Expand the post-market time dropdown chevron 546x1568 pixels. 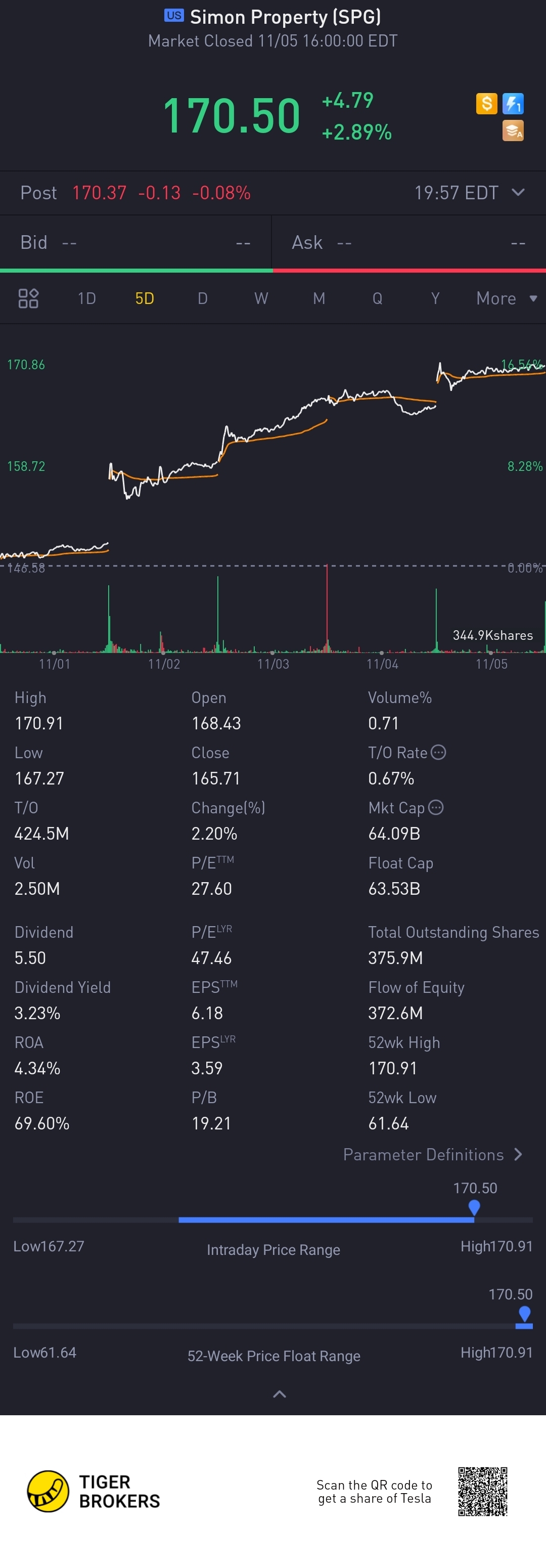(519, 192)
